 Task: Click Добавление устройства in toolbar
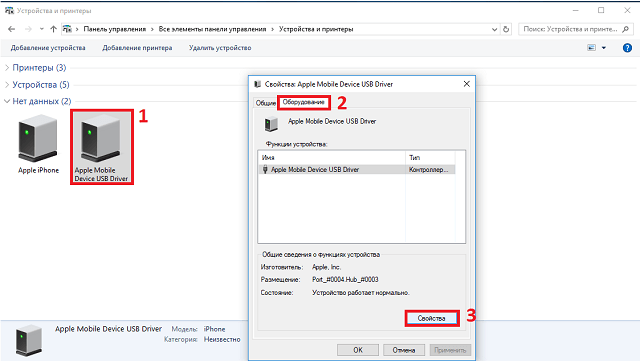coord(48,48)
